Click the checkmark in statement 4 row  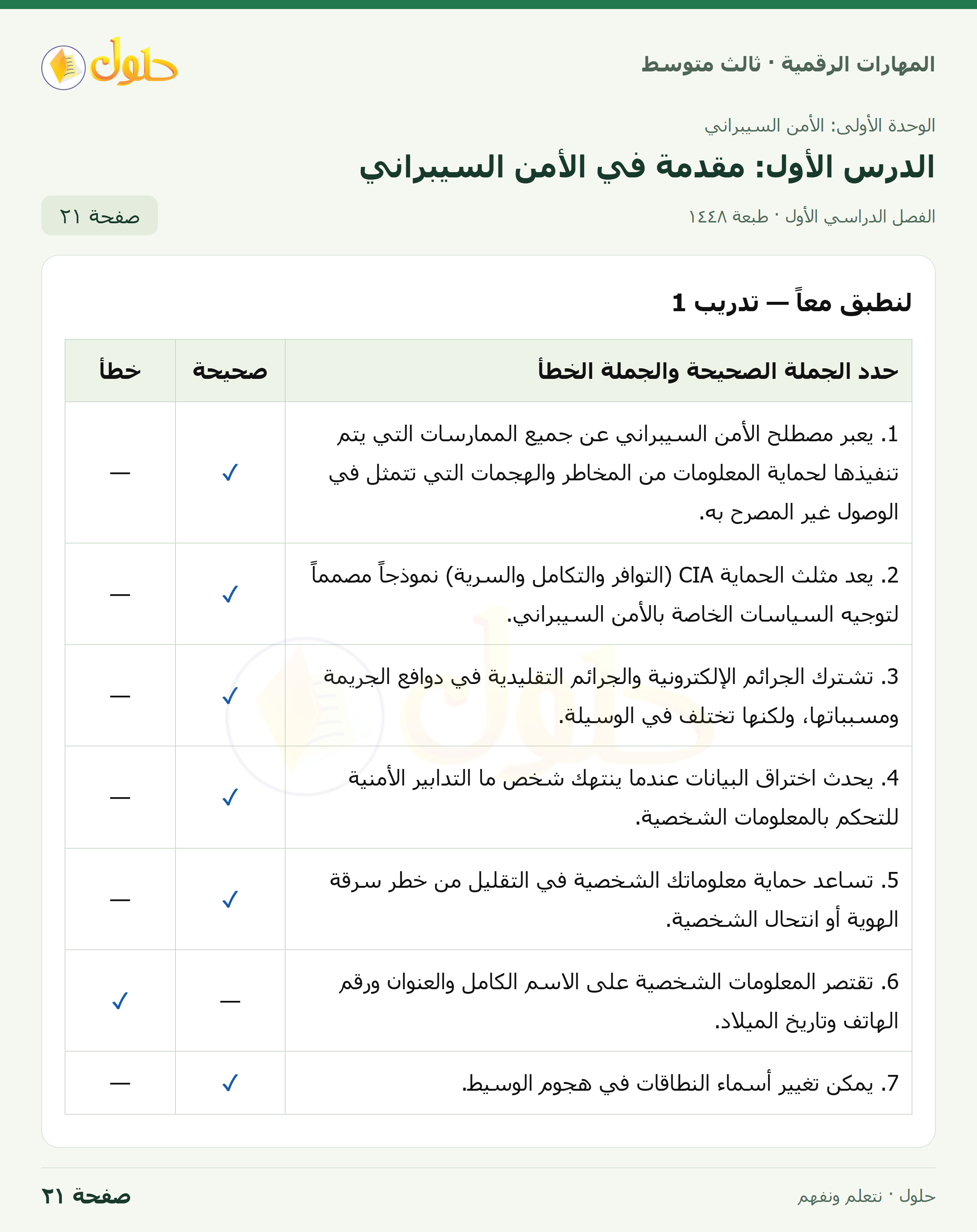click(230, 797)
